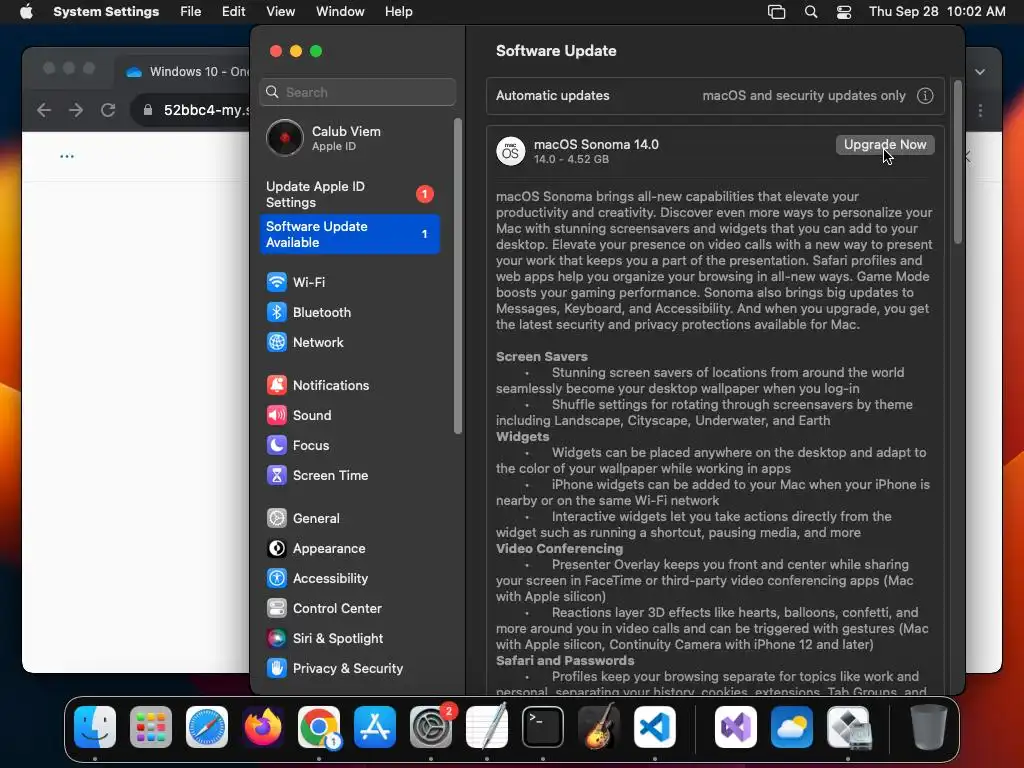Click the browser back arrow
Image resolution: width=1024 pixels, height=768 pixels.
[x=44, y=110]
